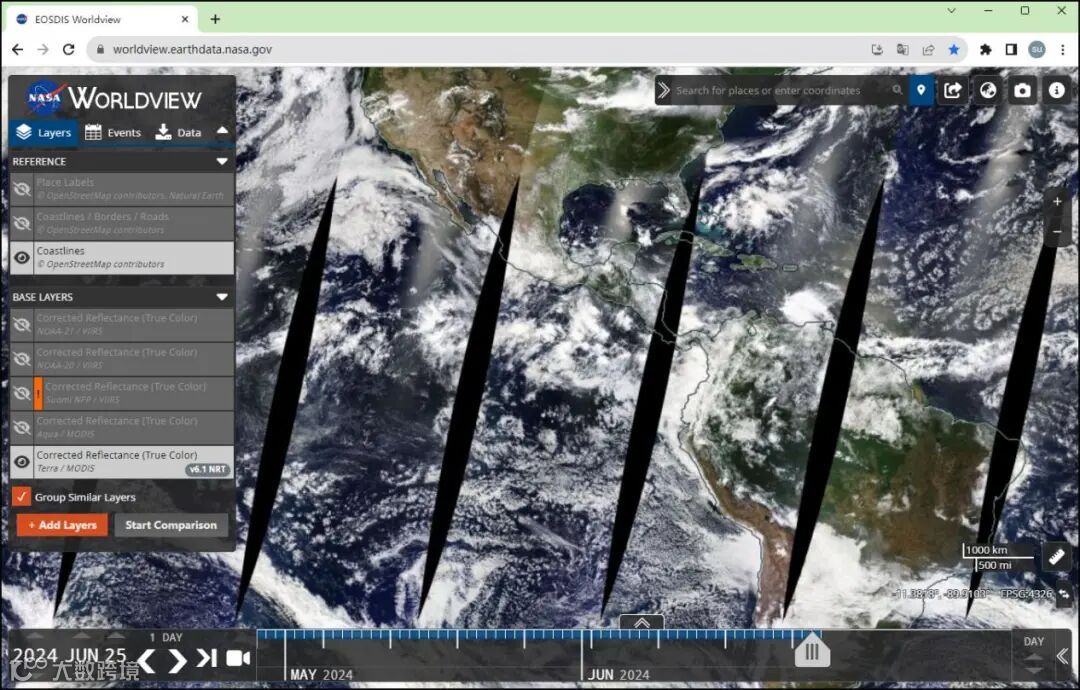1080x690 pixels.
Task: Take a snapshot with the camera icon
Action: click(1022, 90)
